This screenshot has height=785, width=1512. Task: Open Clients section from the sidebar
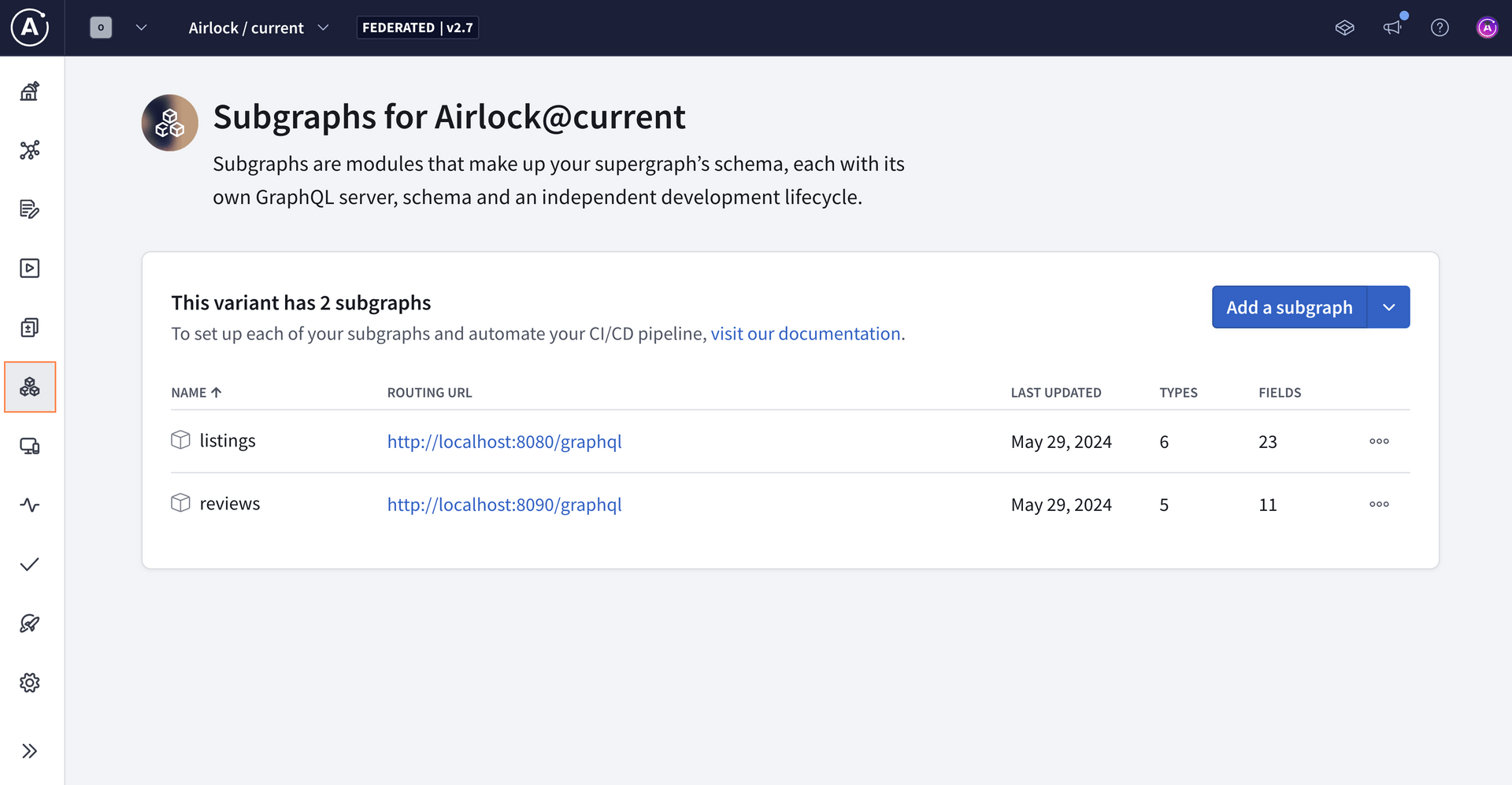tap(30, 446)
